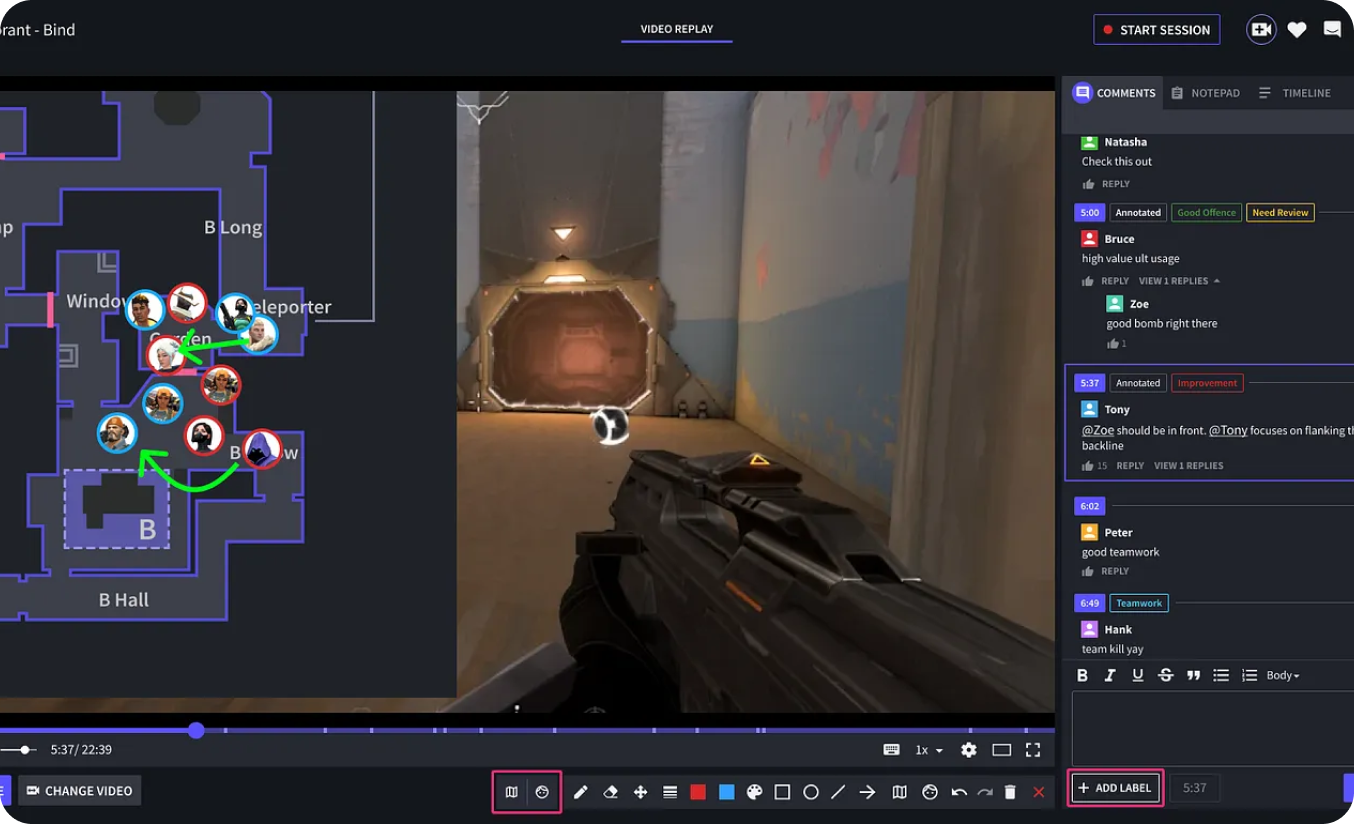Select the Ellipse drawing tool

811,791
